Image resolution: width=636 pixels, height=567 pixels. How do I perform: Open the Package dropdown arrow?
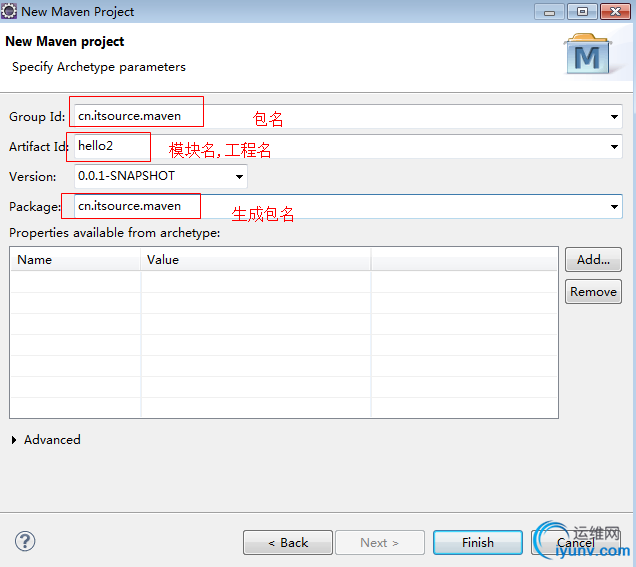(x=614, y=207)
